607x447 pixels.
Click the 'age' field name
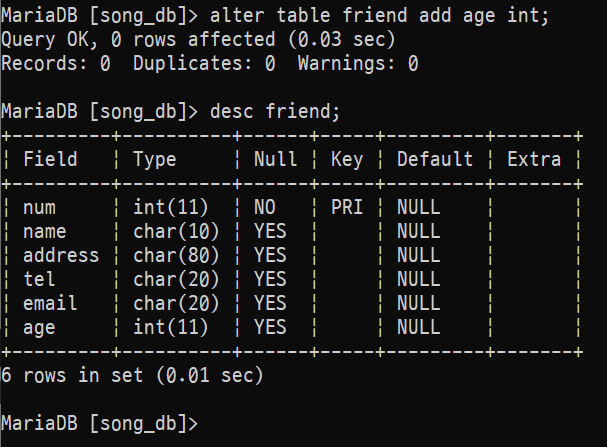[x=39, y=327]
